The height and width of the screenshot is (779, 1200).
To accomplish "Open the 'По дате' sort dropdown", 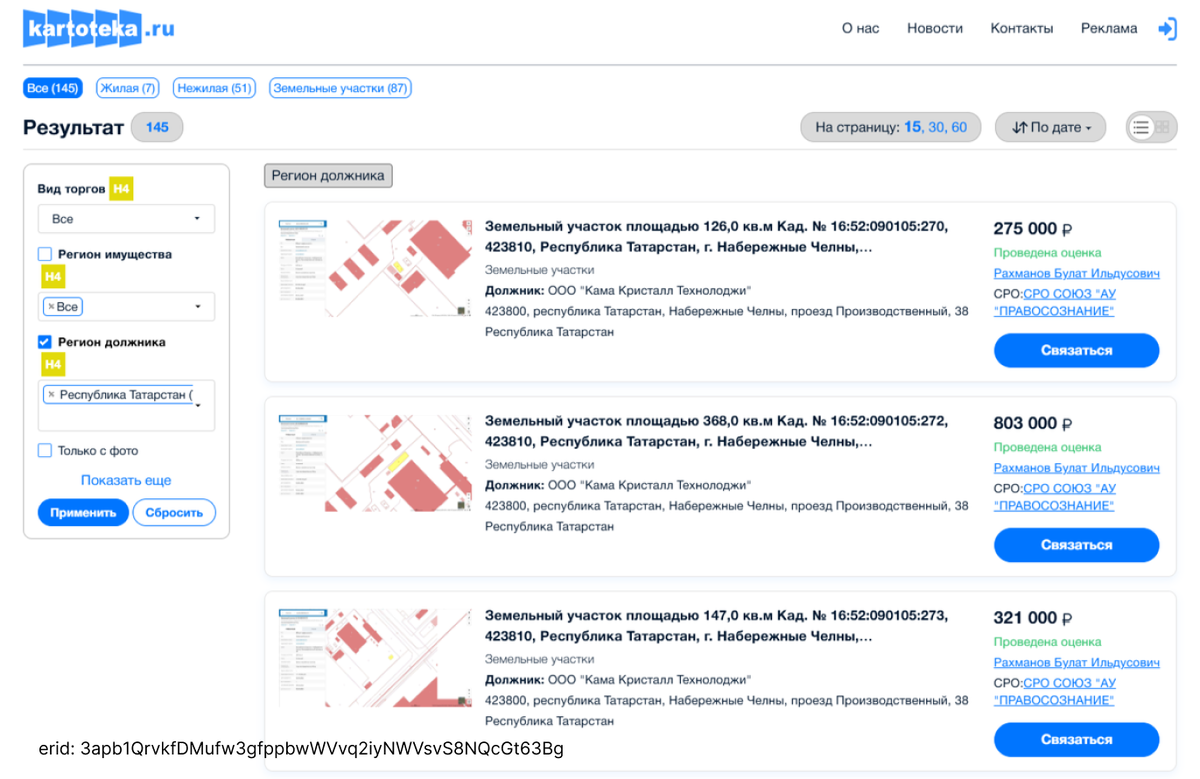I will (x=1050, y=127).
